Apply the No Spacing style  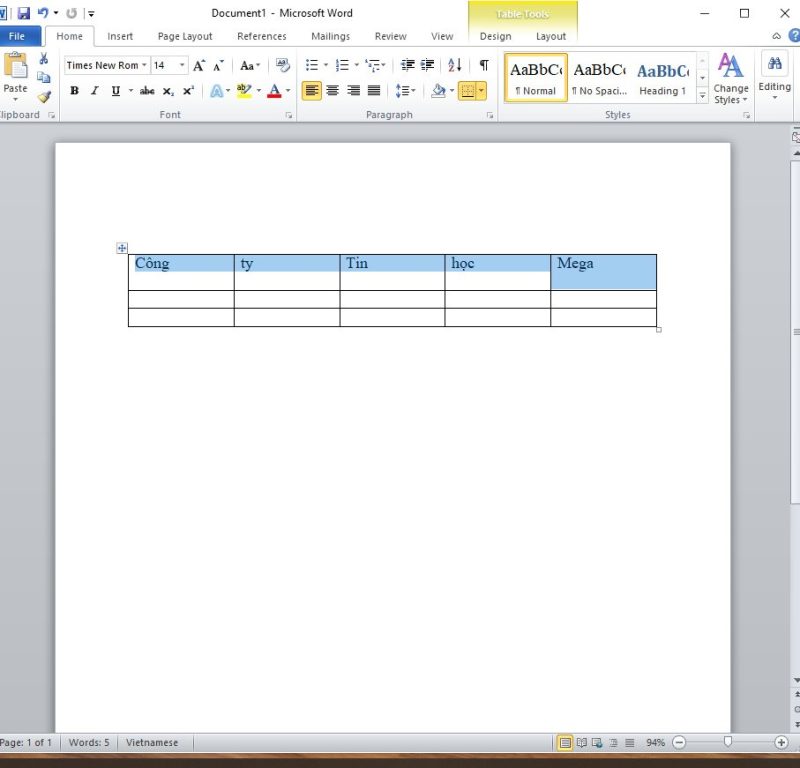click(x=599, y=78)
